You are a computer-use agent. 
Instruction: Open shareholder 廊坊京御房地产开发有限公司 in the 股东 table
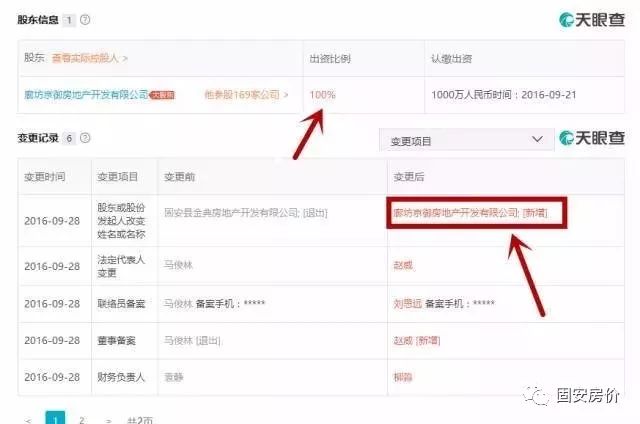click(x=86, y=95)
